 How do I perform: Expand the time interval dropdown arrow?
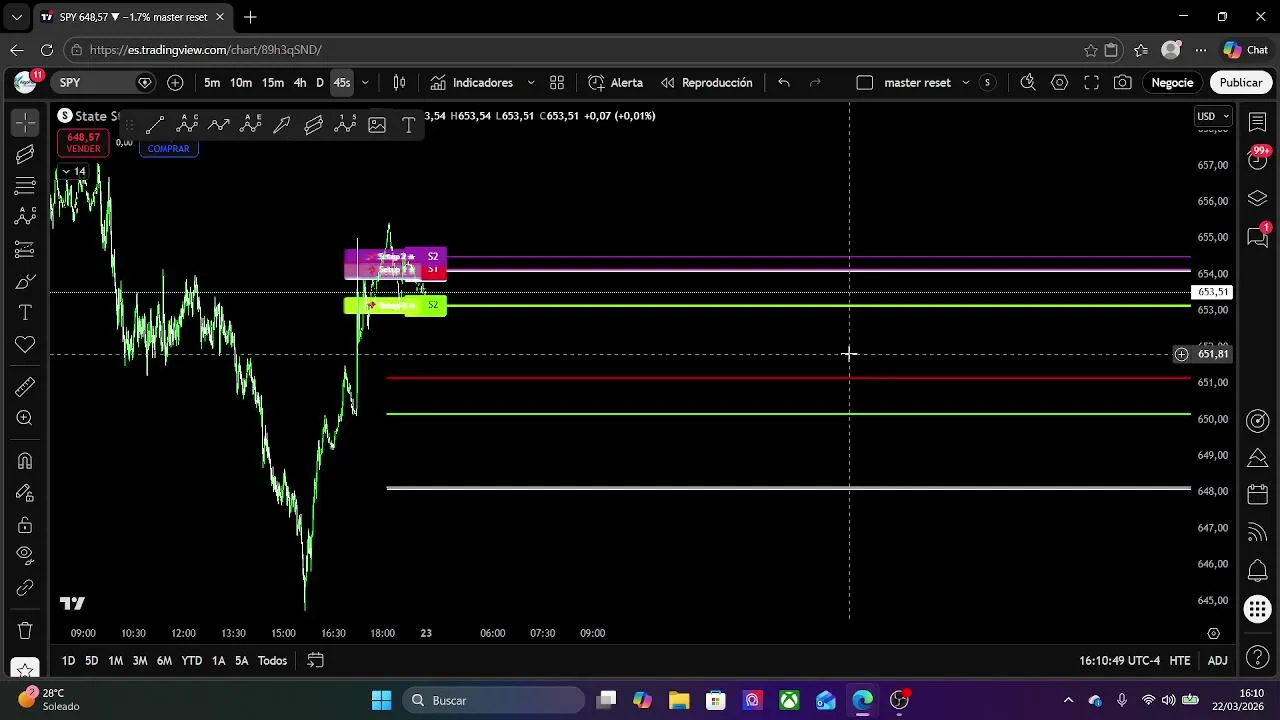pyautogui.click(x=365, y=83)
